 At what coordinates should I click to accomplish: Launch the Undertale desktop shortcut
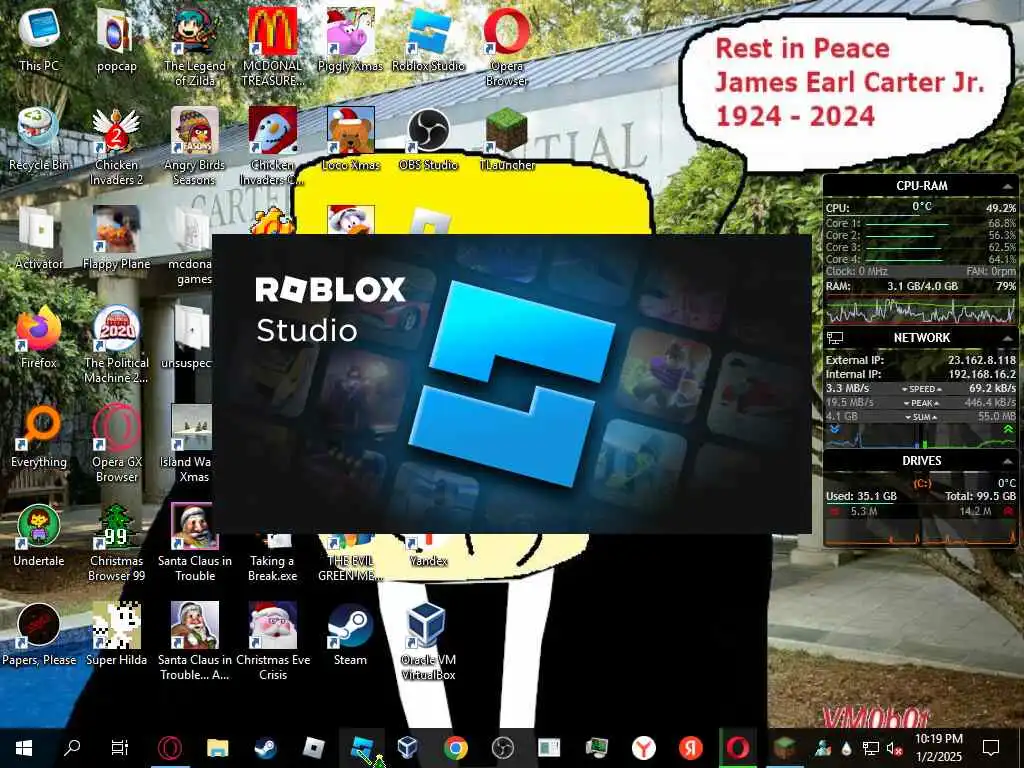coord(39,534)
